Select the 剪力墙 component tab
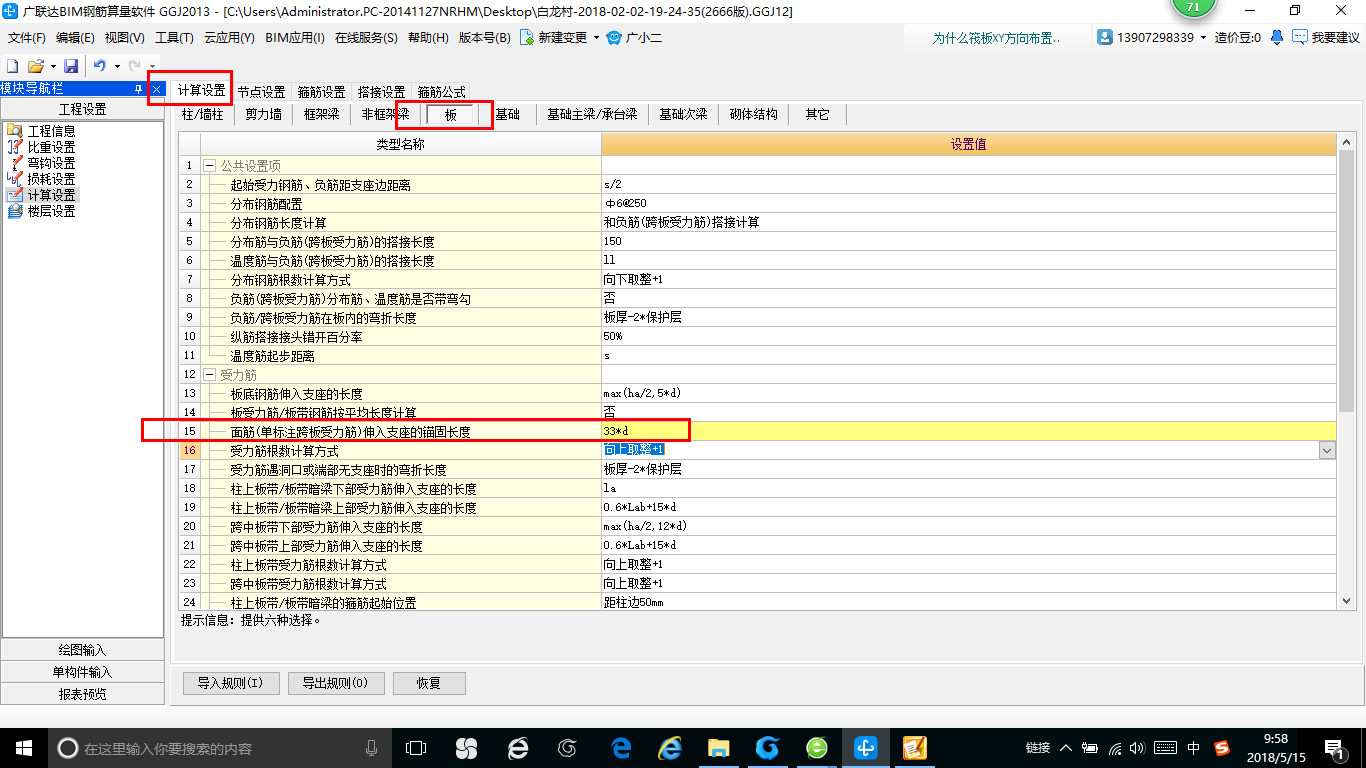Screen dimensions: 1366x768 [x=264, y=115]
